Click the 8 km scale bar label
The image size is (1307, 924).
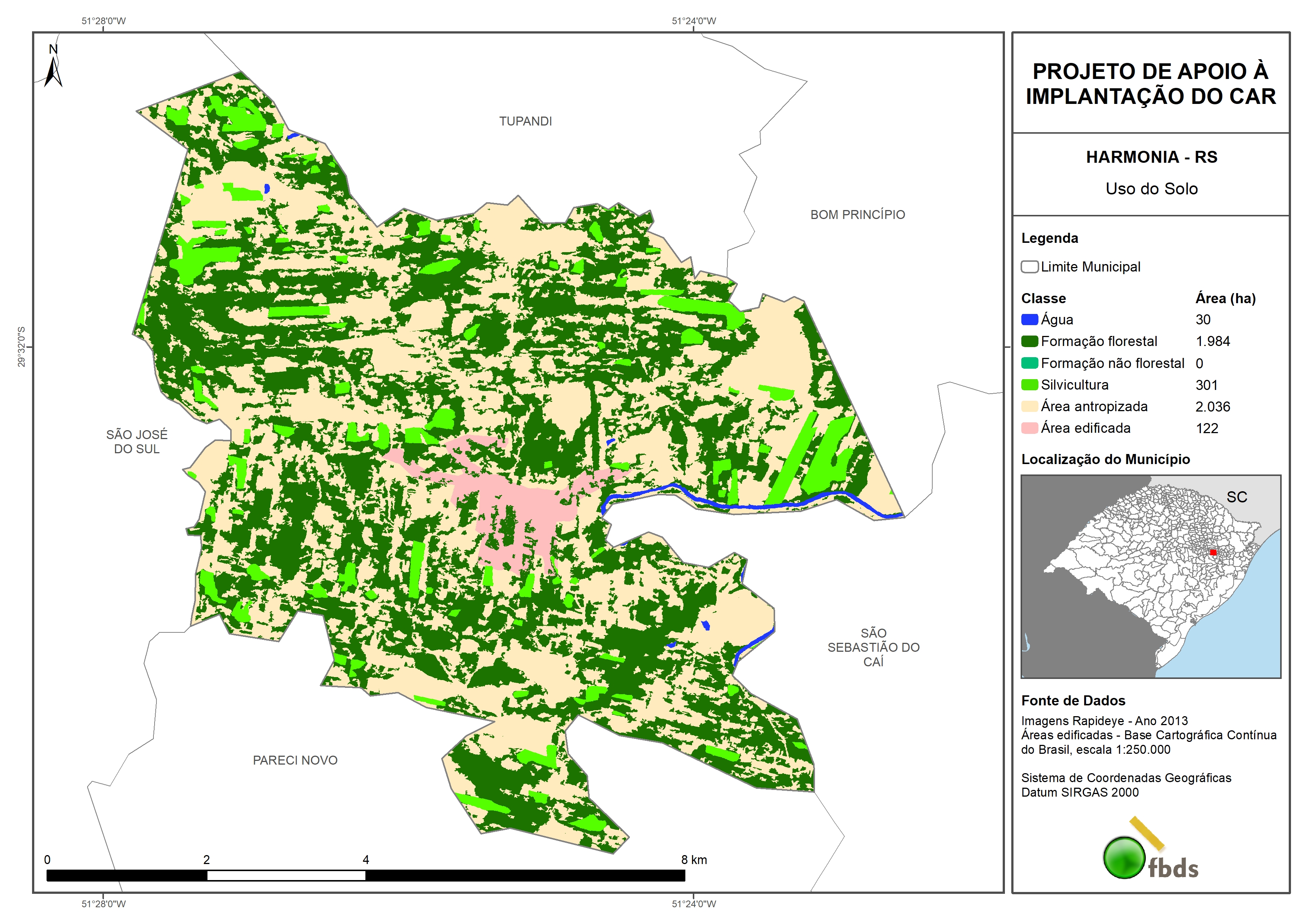(x=694, y=860)
